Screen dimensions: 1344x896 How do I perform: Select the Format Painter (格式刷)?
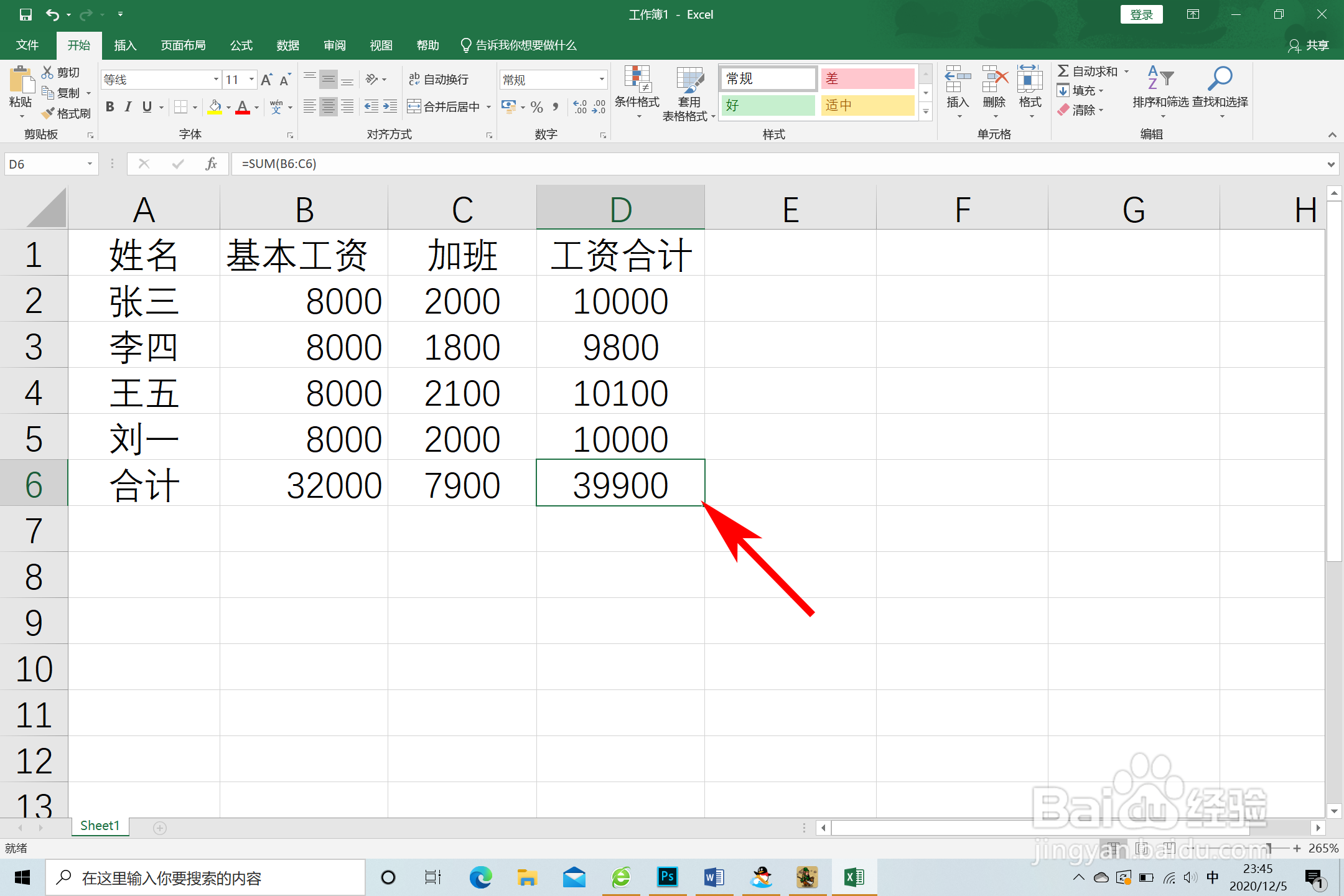(67, 113)
